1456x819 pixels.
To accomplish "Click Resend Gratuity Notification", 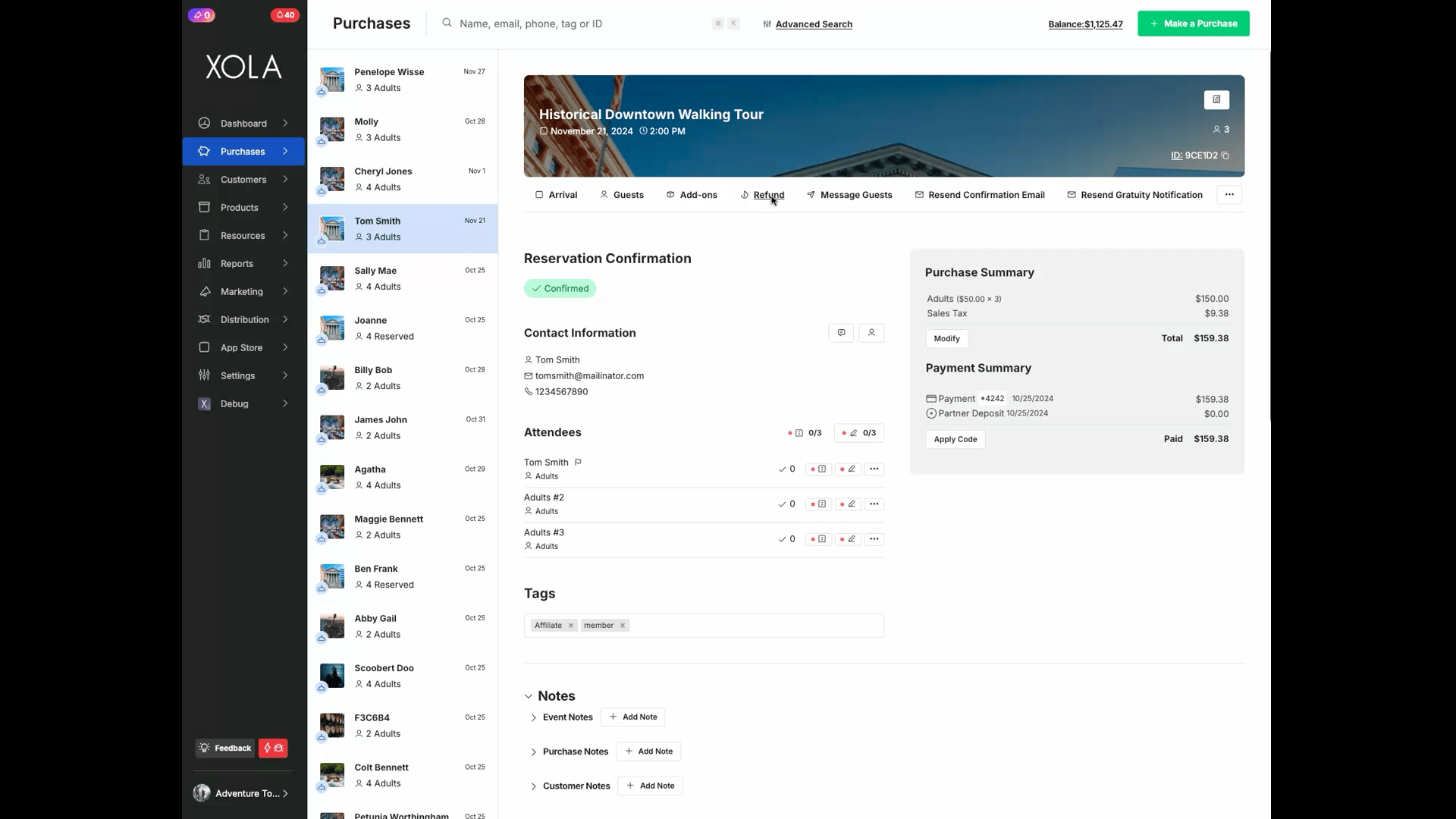I will click(x=1134, y=195).
